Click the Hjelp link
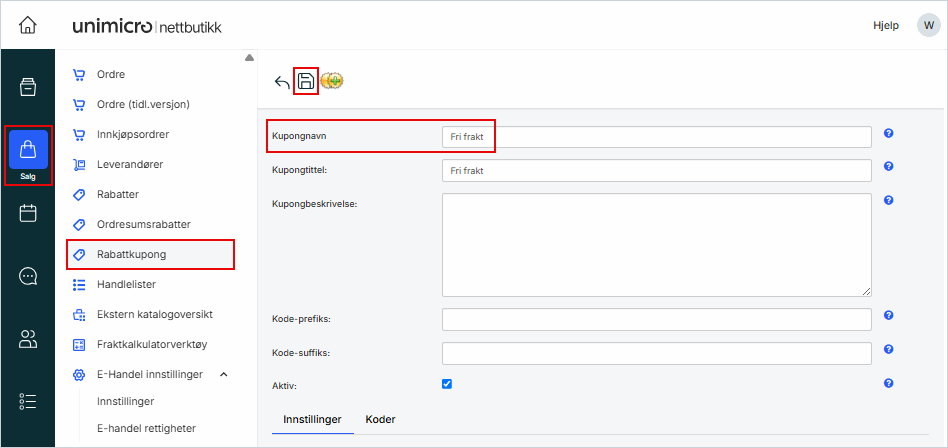 pos(887,25)
